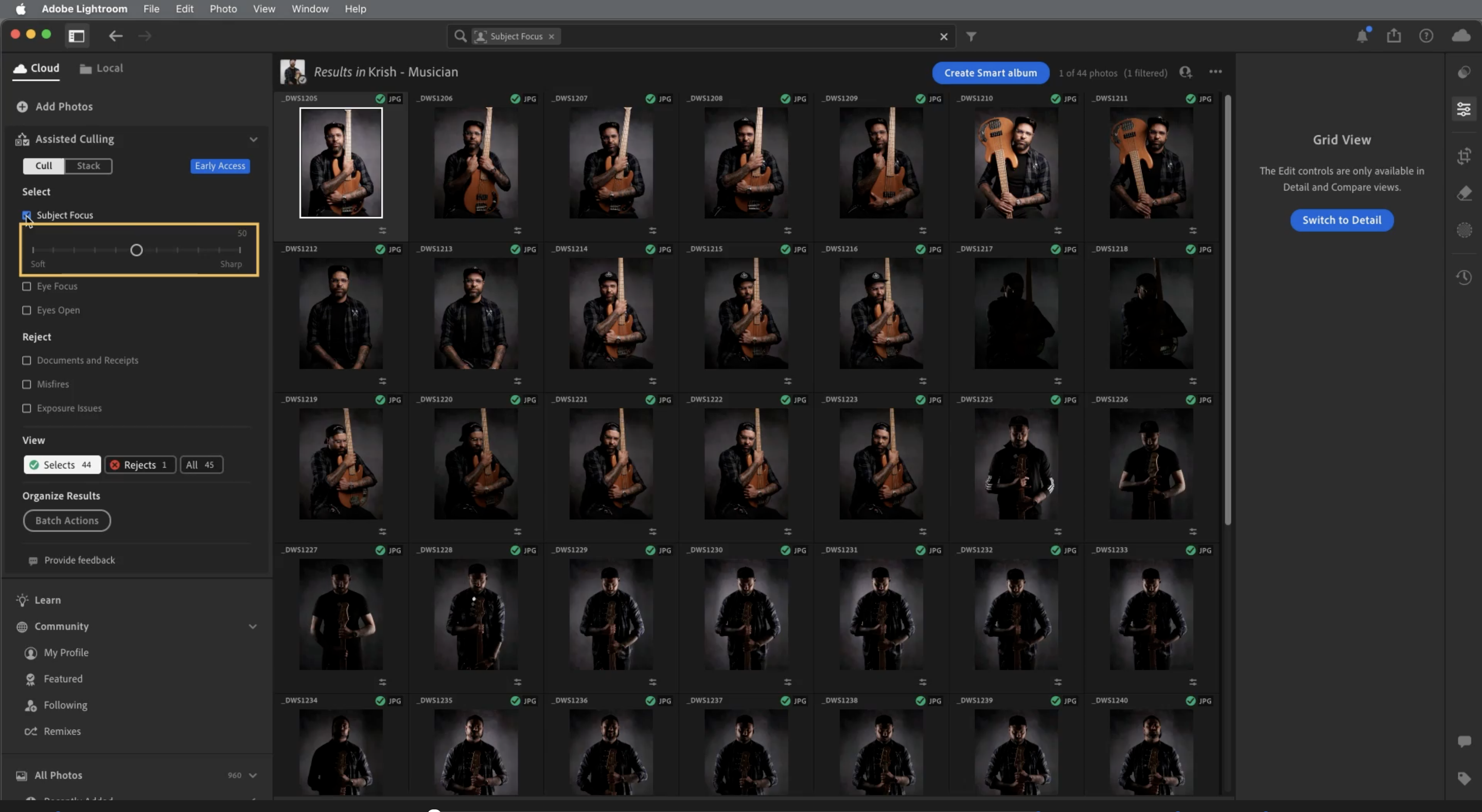Click the edit settings icon under _DWS1205
This screenshot has width=1482, height=812.
[382, 231]
